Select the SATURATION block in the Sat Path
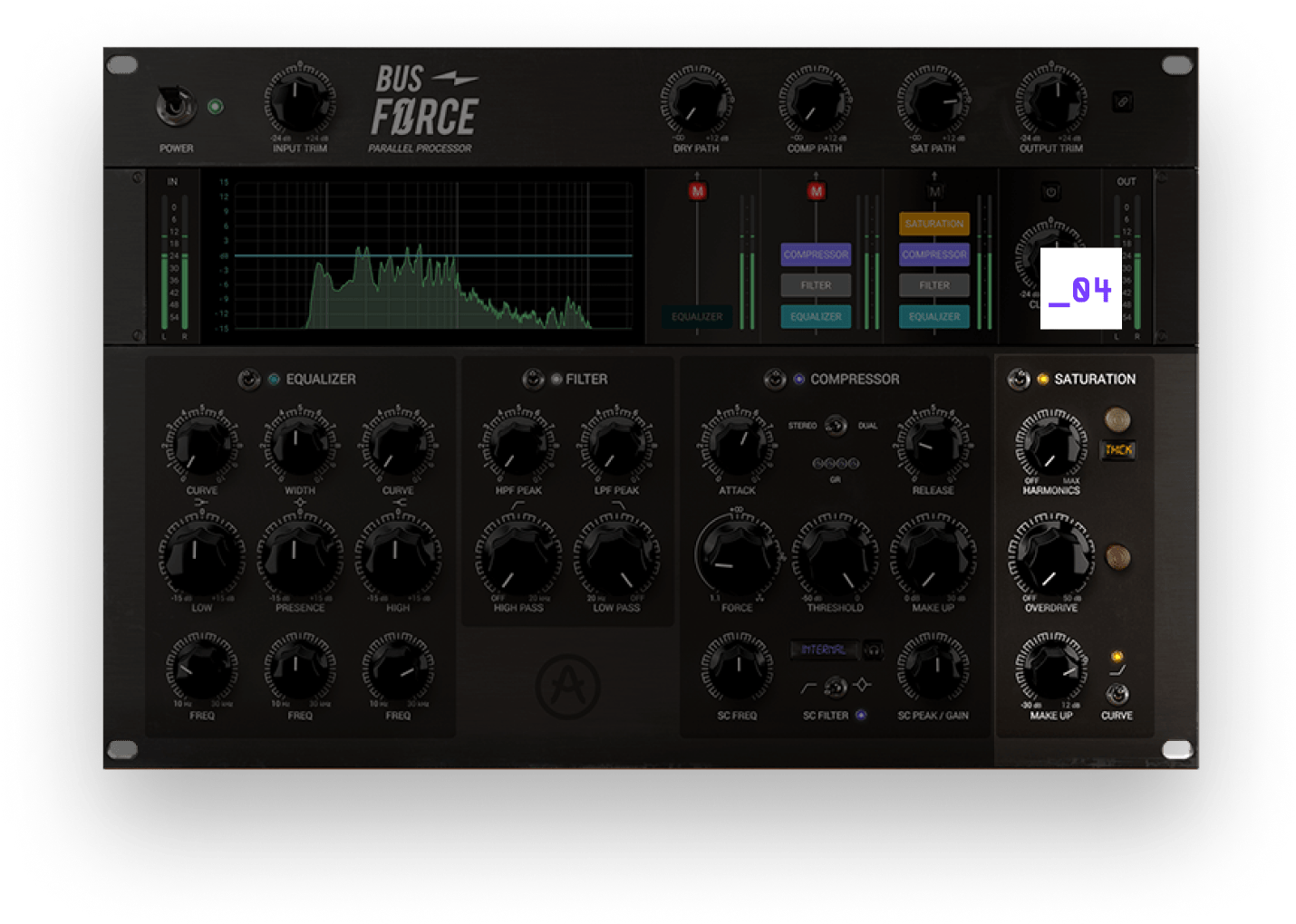 [x=933, y=224]
